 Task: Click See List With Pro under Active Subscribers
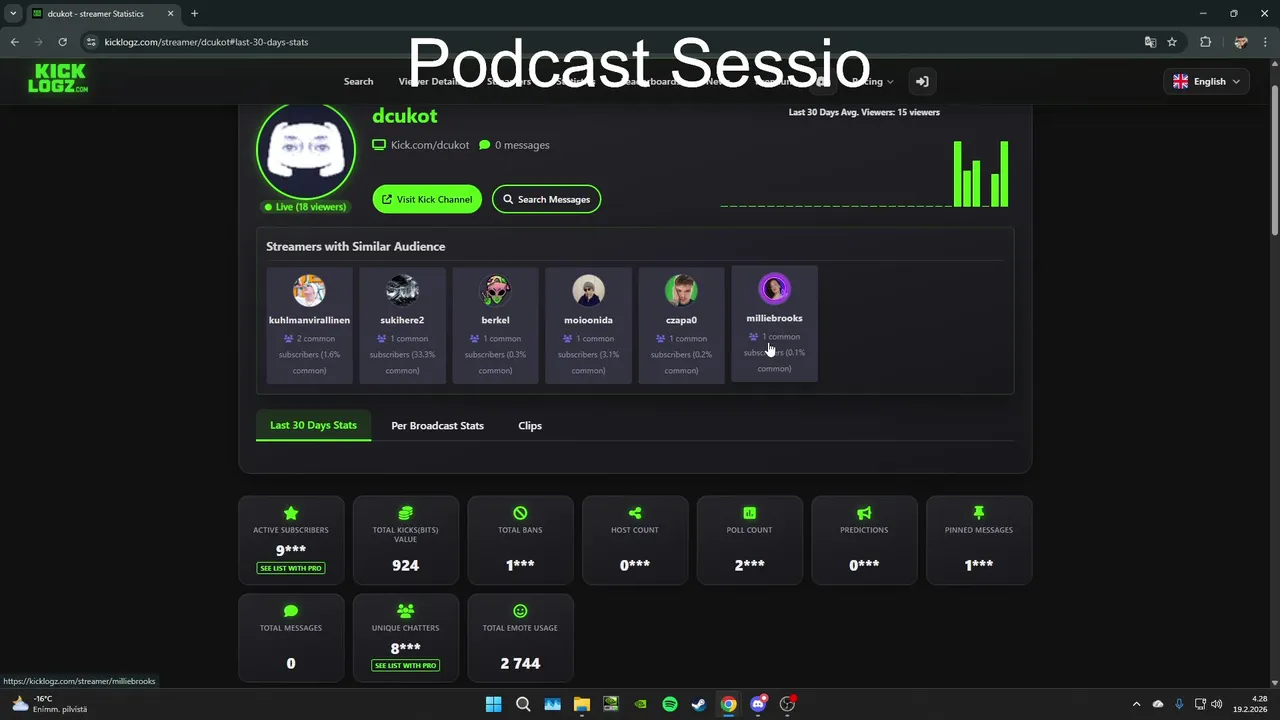pyautogui.click(x=291, y=568)
